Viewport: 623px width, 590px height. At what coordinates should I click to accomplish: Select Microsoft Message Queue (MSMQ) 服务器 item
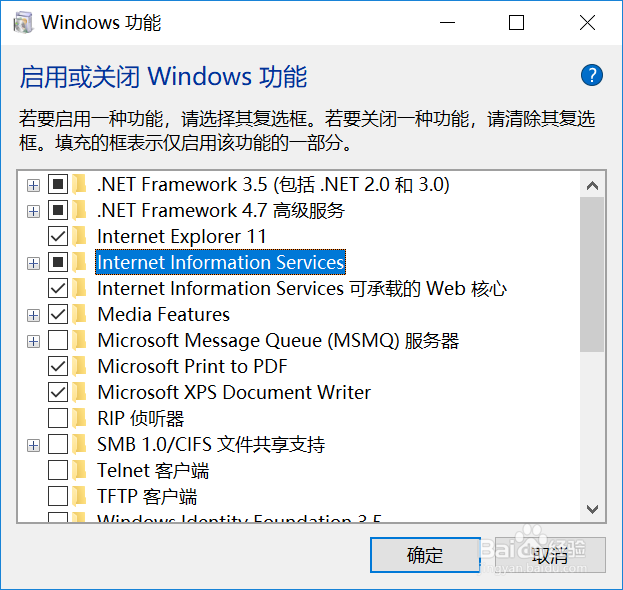[278, 340]
